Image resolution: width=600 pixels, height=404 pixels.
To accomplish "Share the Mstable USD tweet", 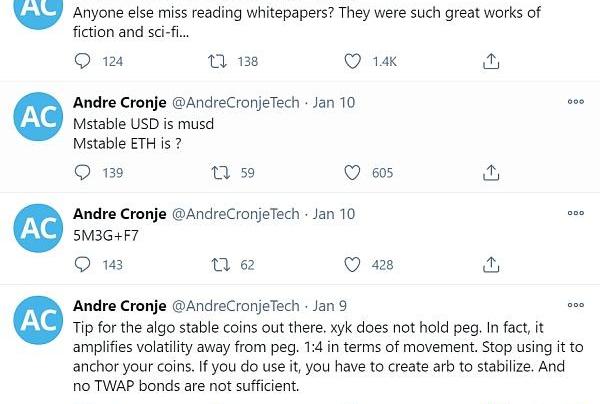I will coord(490,173).
